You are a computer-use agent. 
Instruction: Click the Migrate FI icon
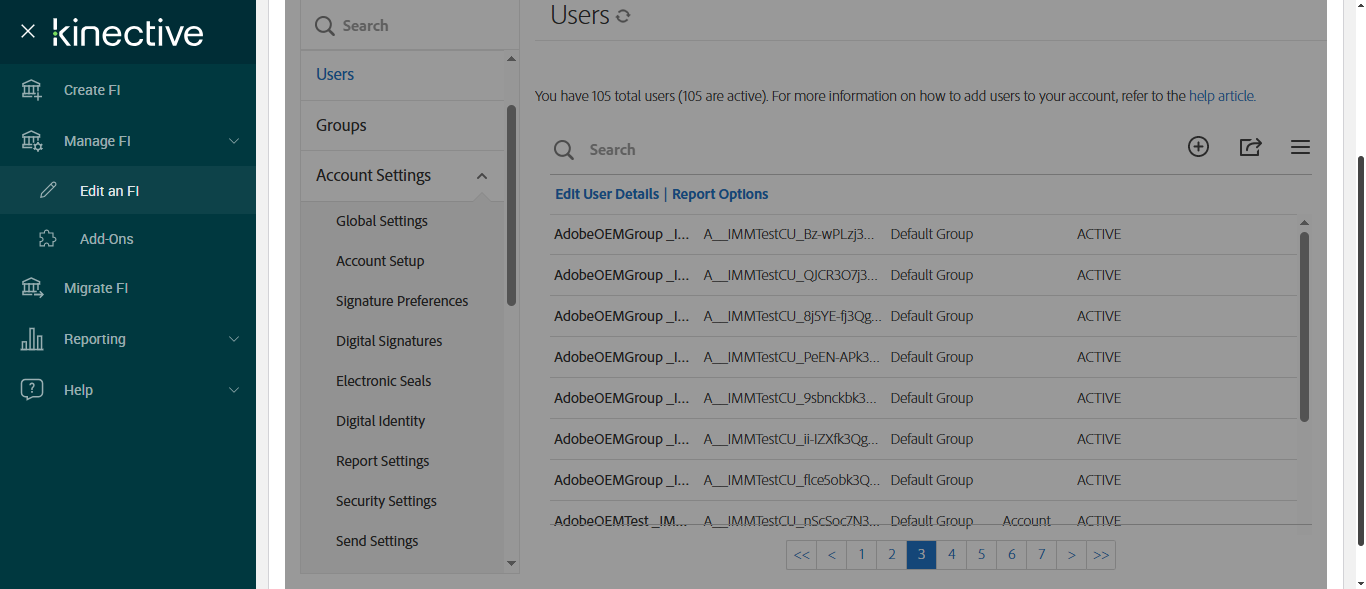point(32,288)
